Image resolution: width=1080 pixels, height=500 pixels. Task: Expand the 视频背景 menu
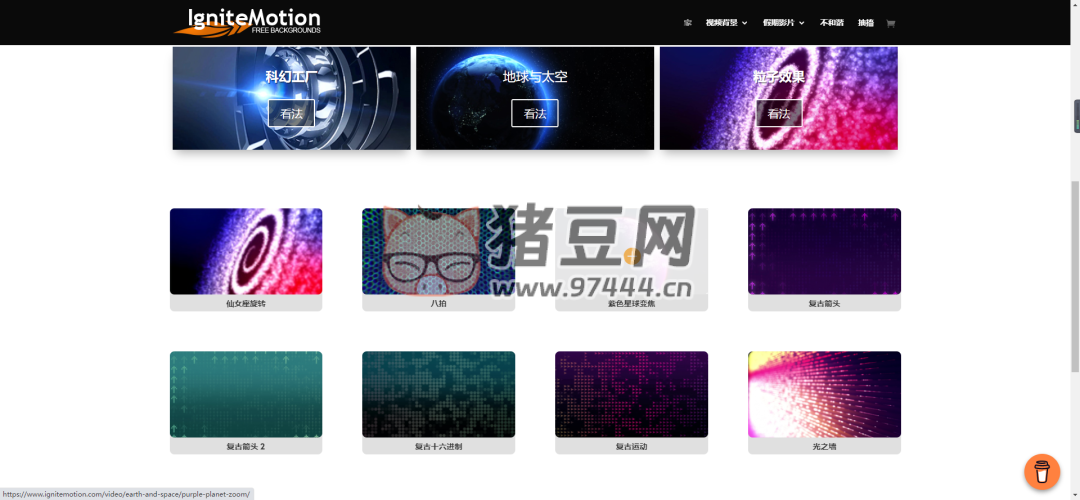click(726, 23)
